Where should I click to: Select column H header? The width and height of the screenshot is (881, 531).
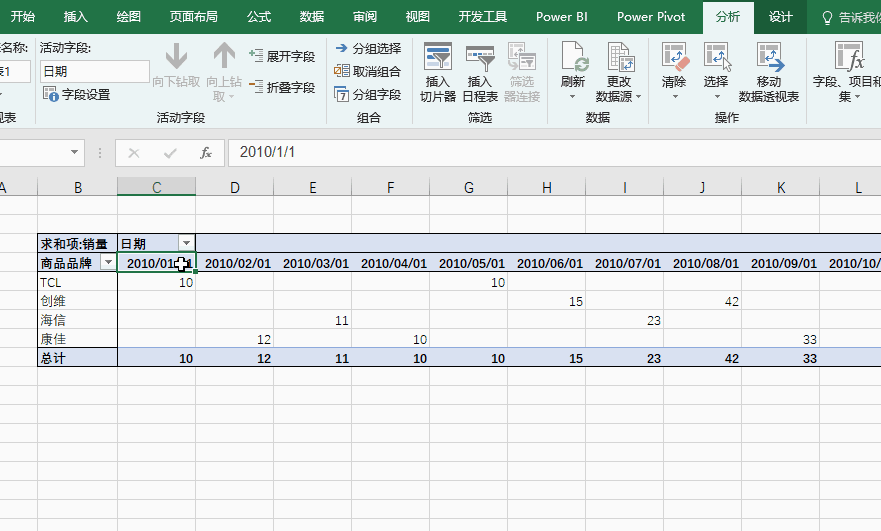point(547,187)
